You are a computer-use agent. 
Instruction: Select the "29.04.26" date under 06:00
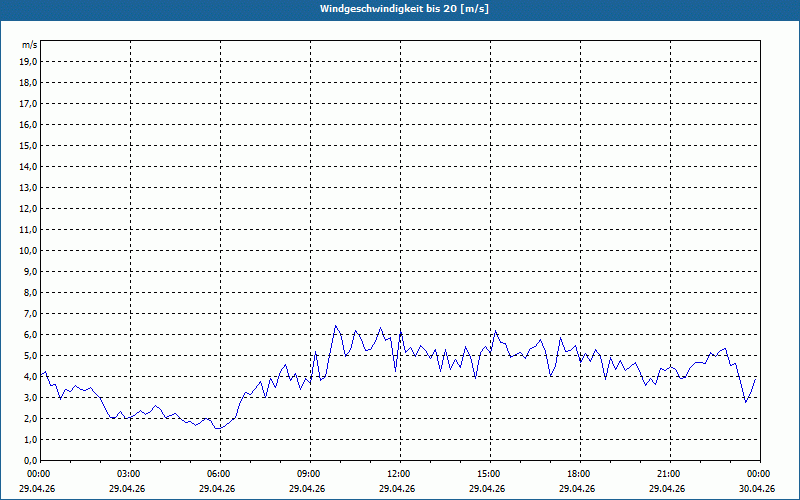click(217, 488)
